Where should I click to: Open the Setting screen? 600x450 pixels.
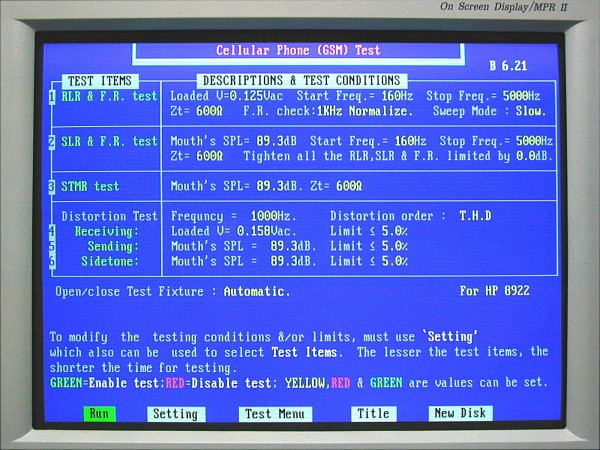coord(176,413)
